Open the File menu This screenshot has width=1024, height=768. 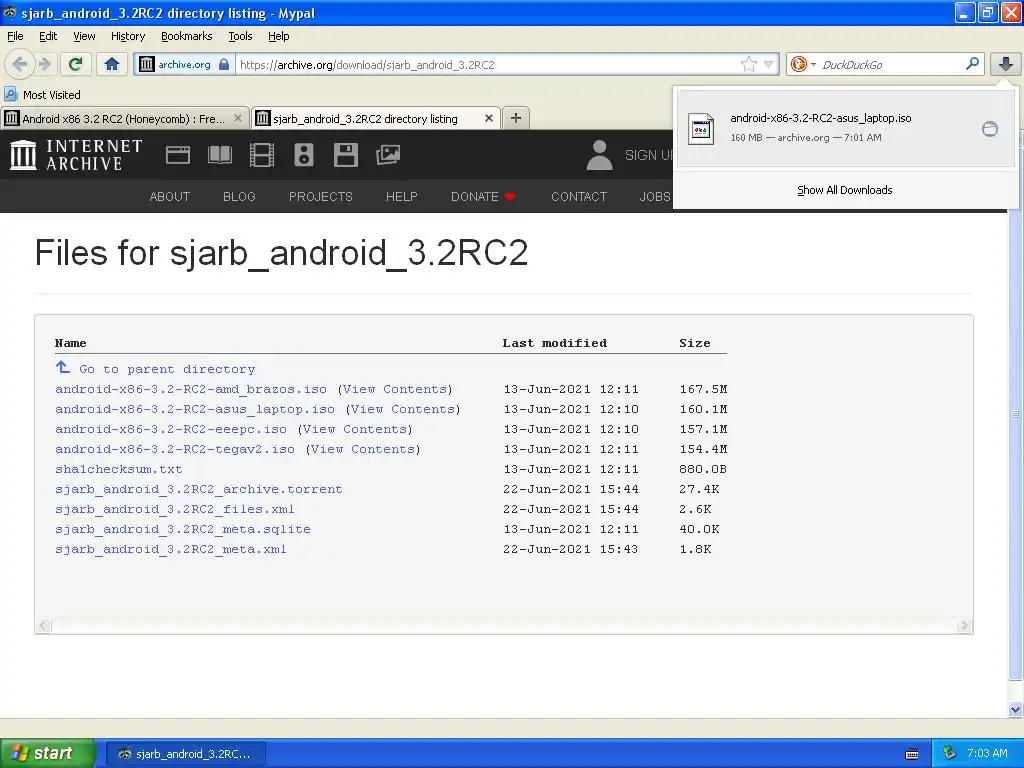pos(15,36)
